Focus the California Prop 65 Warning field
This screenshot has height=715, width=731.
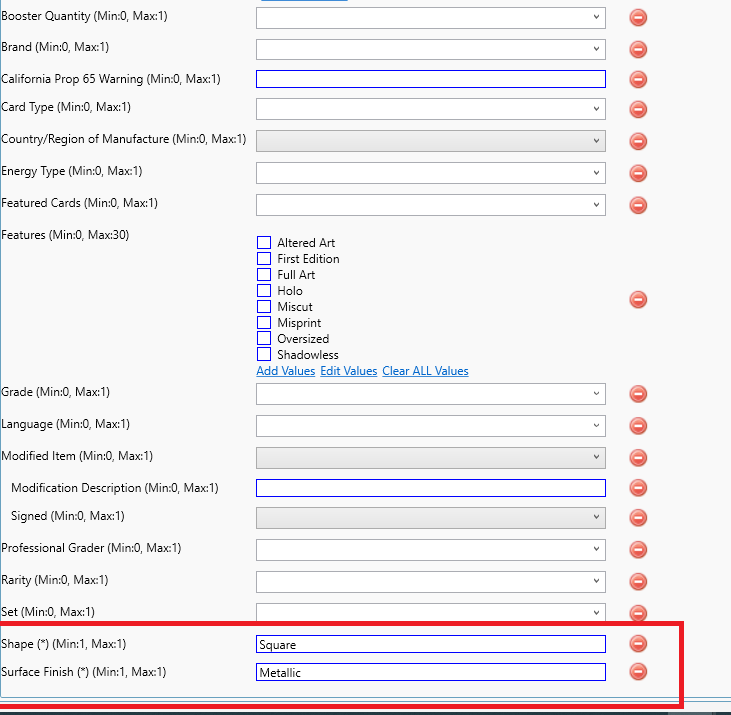[x=431, y=79]
